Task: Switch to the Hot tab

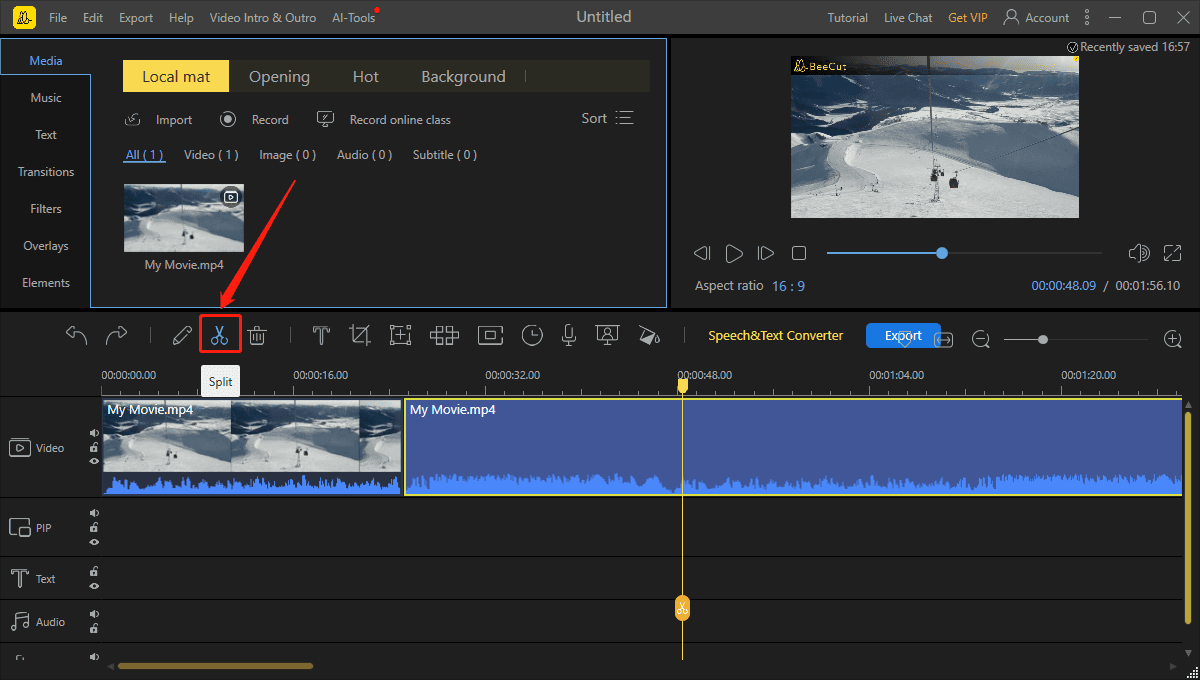Action: 366,77
